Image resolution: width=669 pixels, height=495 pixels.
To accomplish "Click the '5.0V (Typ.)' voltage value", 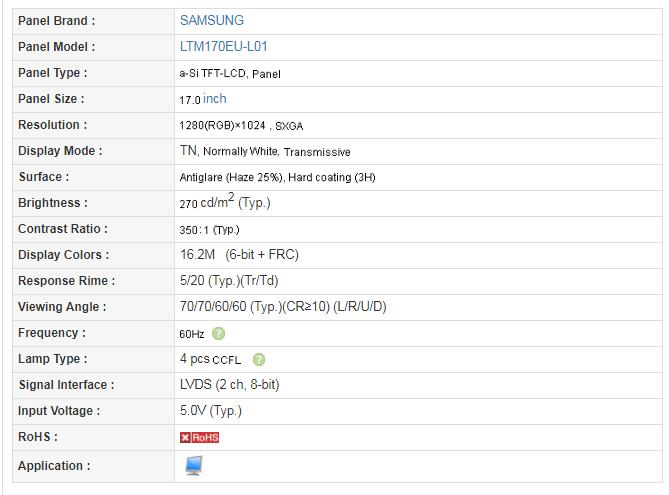I will (x=211, y=411).
